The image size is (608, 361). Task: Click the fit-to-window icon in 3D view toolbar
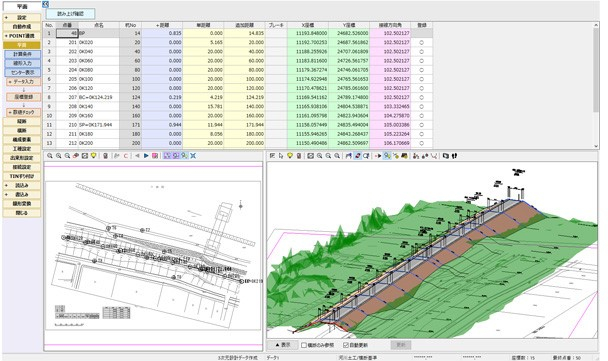[x=311, y=156]
